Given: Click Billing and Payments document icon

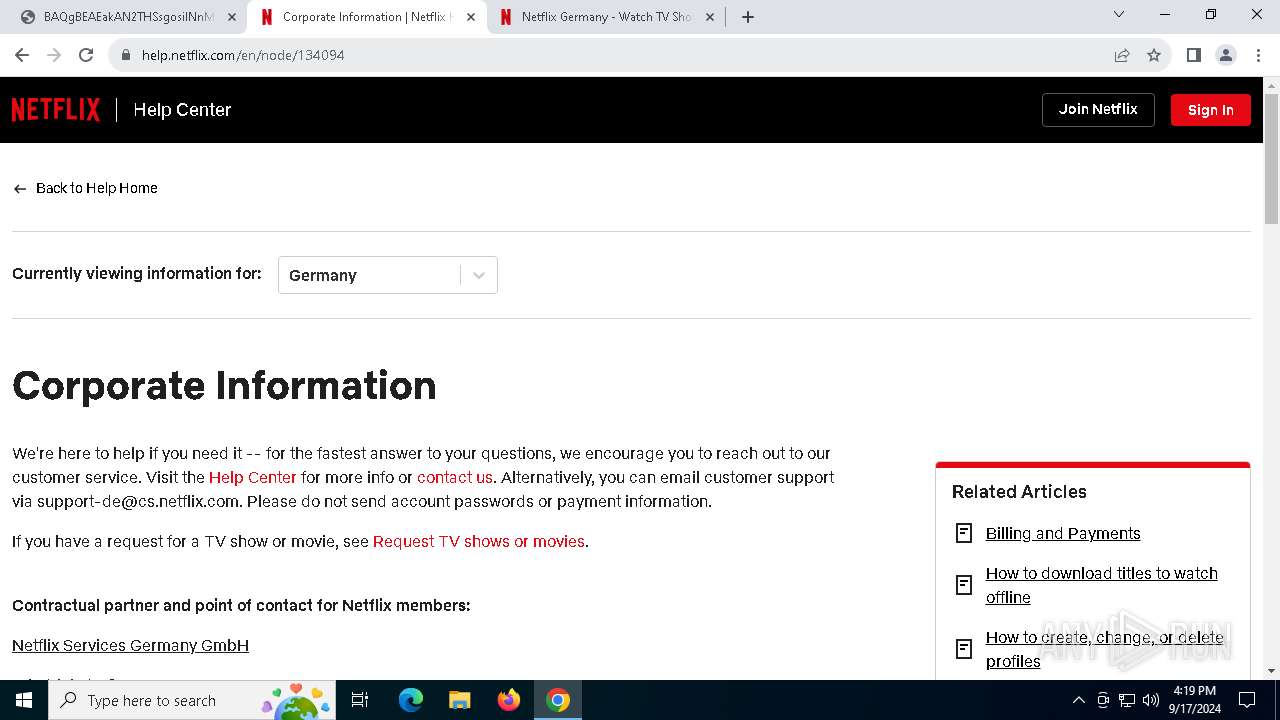Looking at the screenshot, I should [964, 533].
